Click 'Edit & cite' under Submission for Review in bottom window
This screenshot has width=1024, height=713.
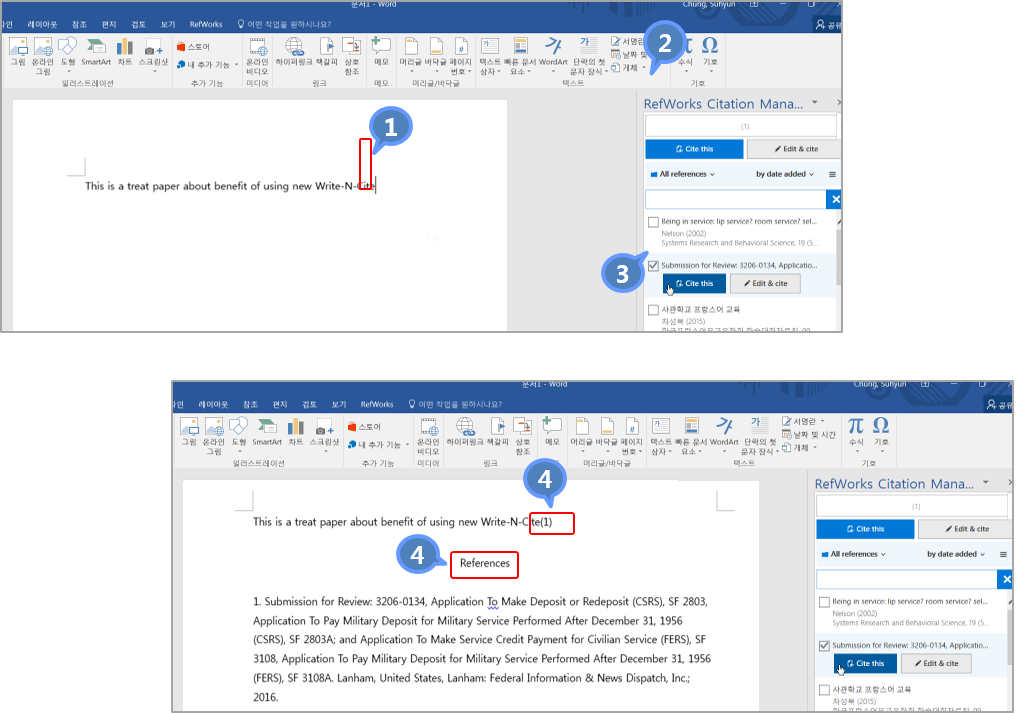pos(936,663)
